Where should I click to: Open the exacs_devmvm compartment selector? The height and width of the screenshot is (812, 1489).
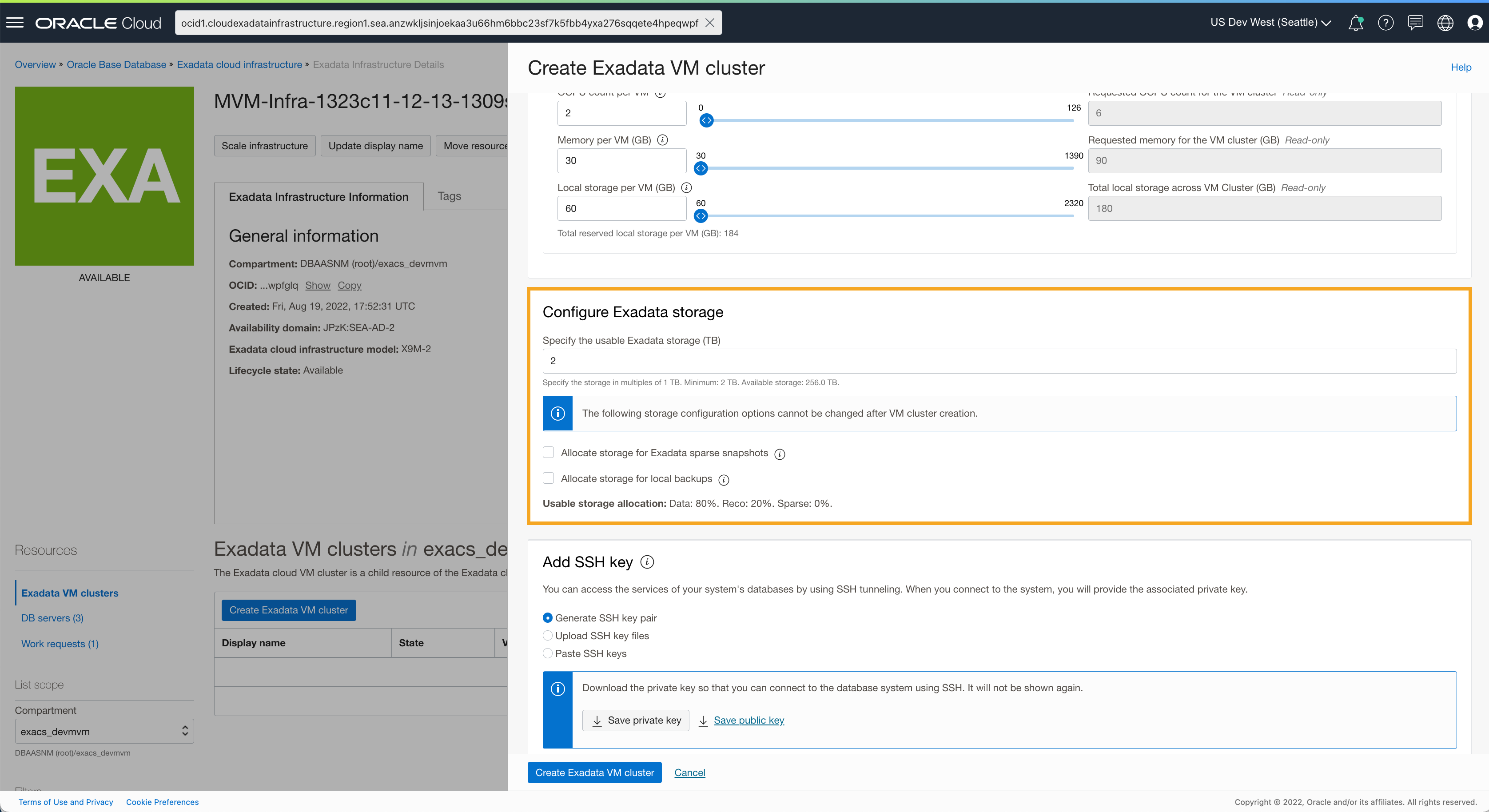(x=104, y=731)
